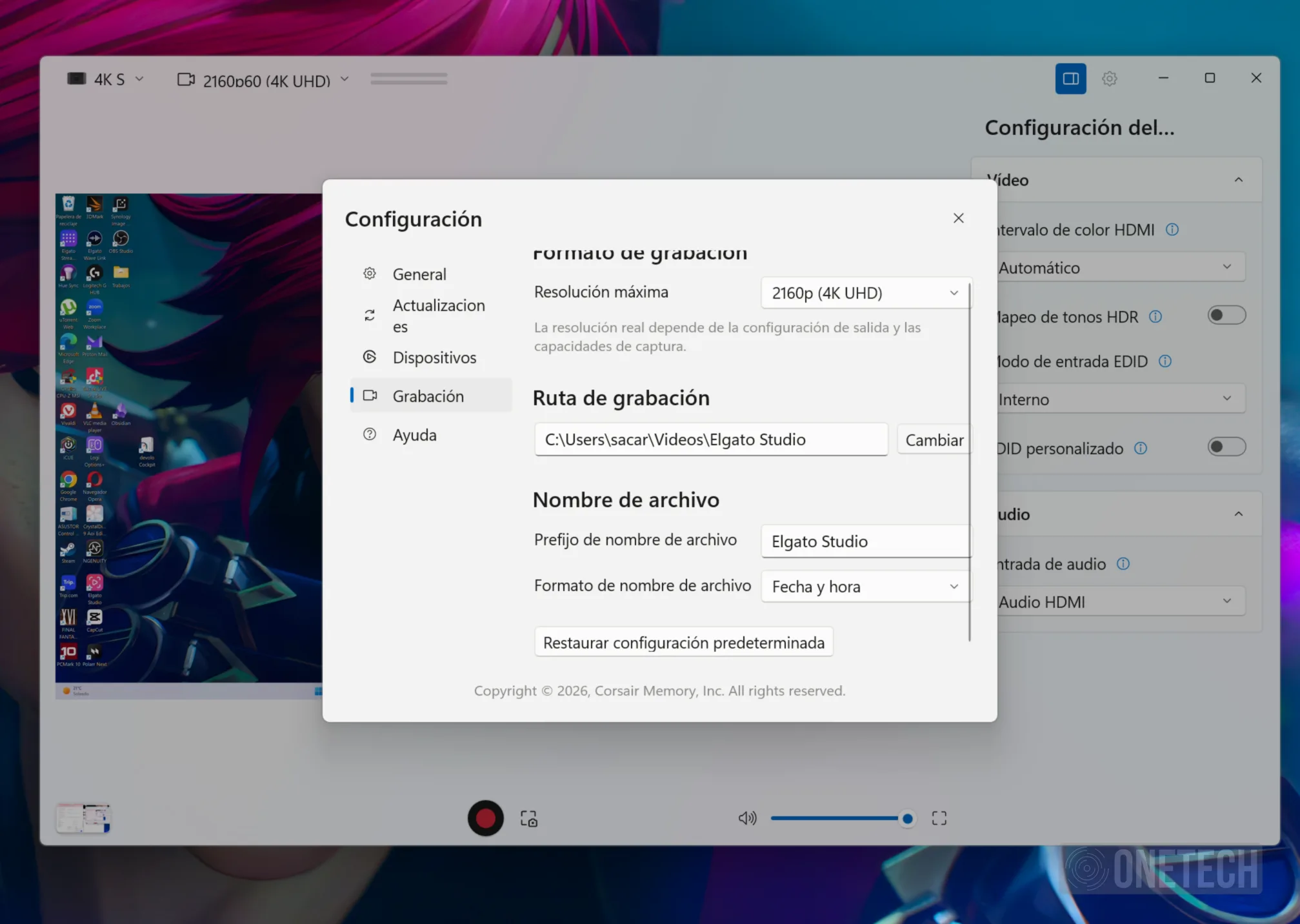Open the General settings section

coord(431,274)
